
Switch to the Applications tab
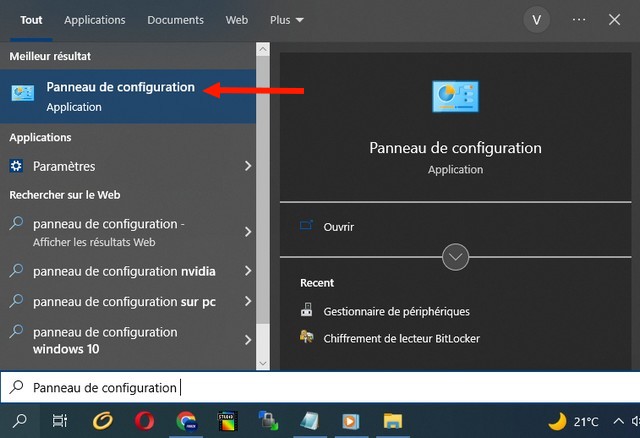tap(94, 20)
